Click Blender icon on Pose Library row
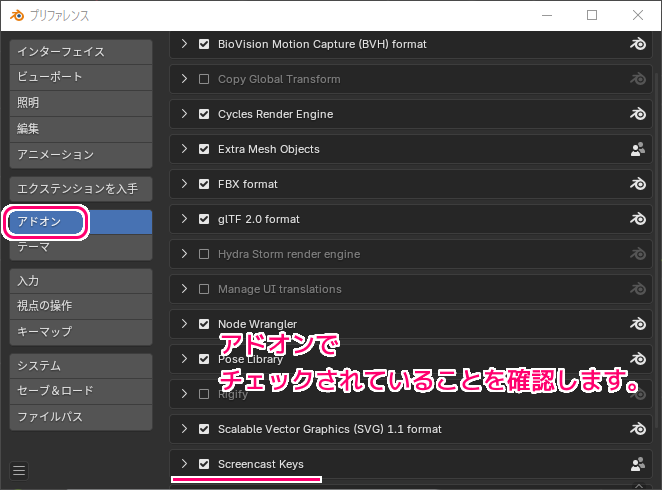This screenshot has height=490, width=662. click(638, 359)
